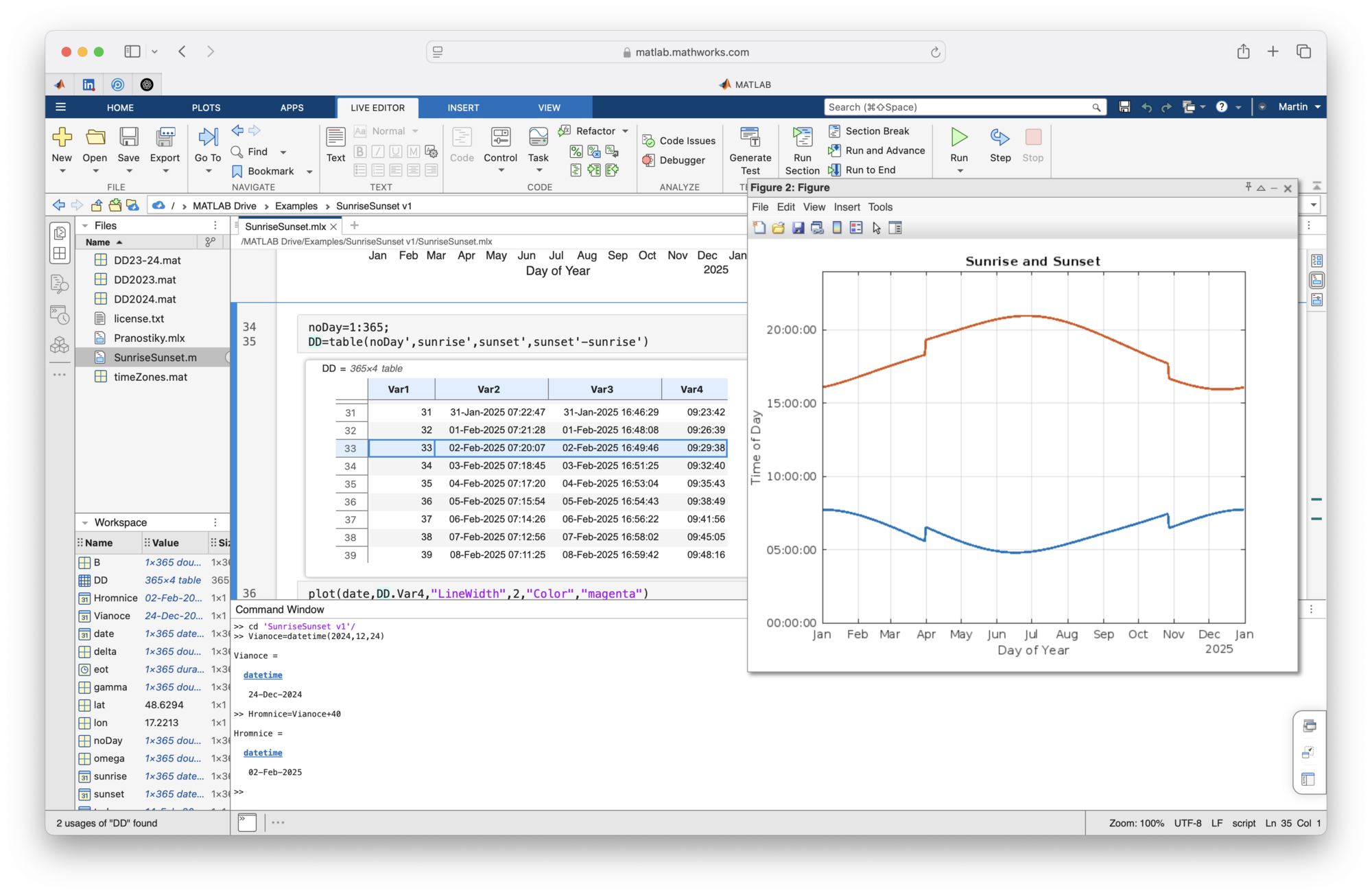Image resolution: width=1372 pixels, height=895 pixels.
Task: Open the Martin account dropdown
Action: (x=1299, y=107)
